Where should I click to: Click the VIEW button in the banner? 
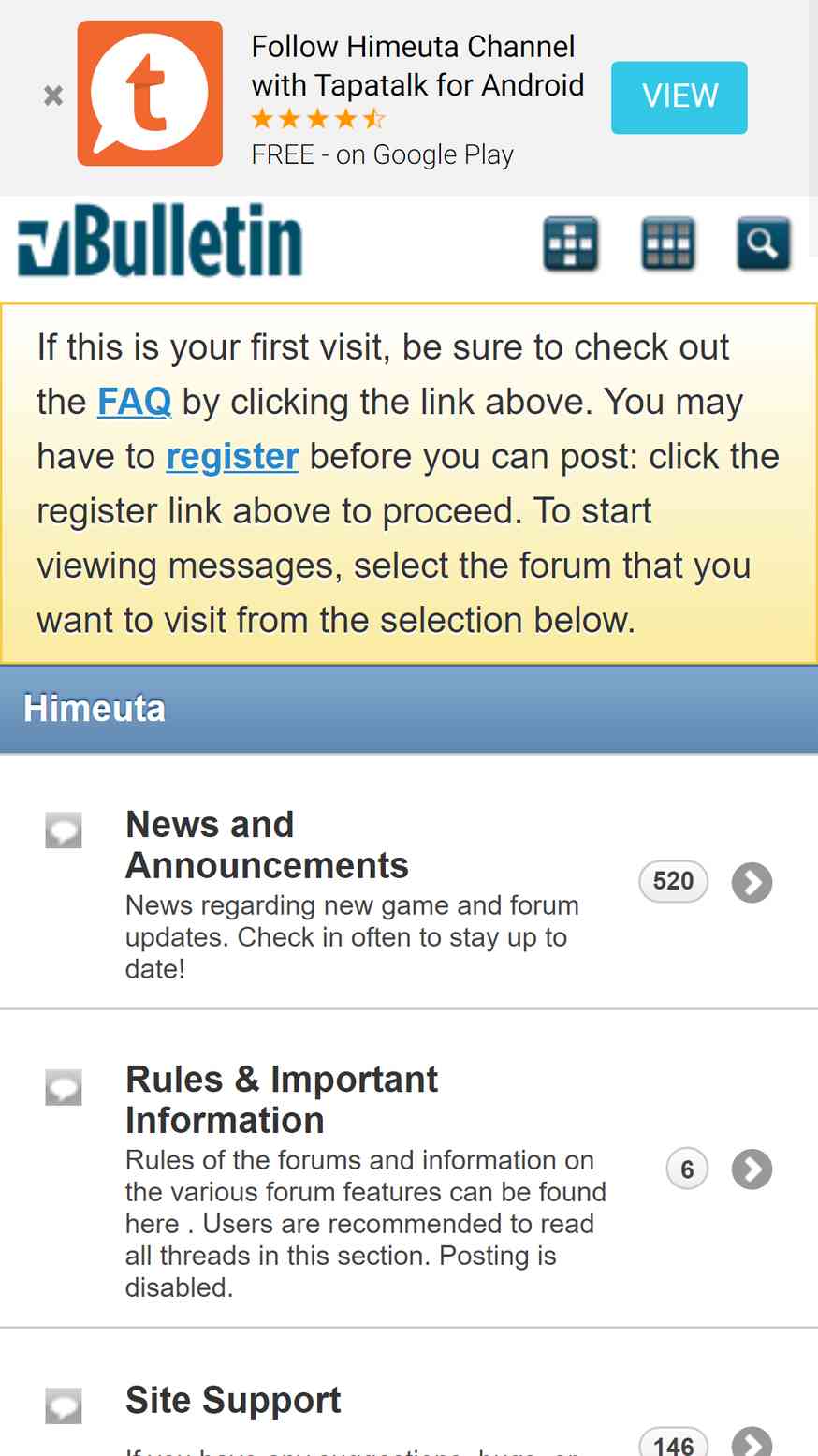click(x=679, y=97)
